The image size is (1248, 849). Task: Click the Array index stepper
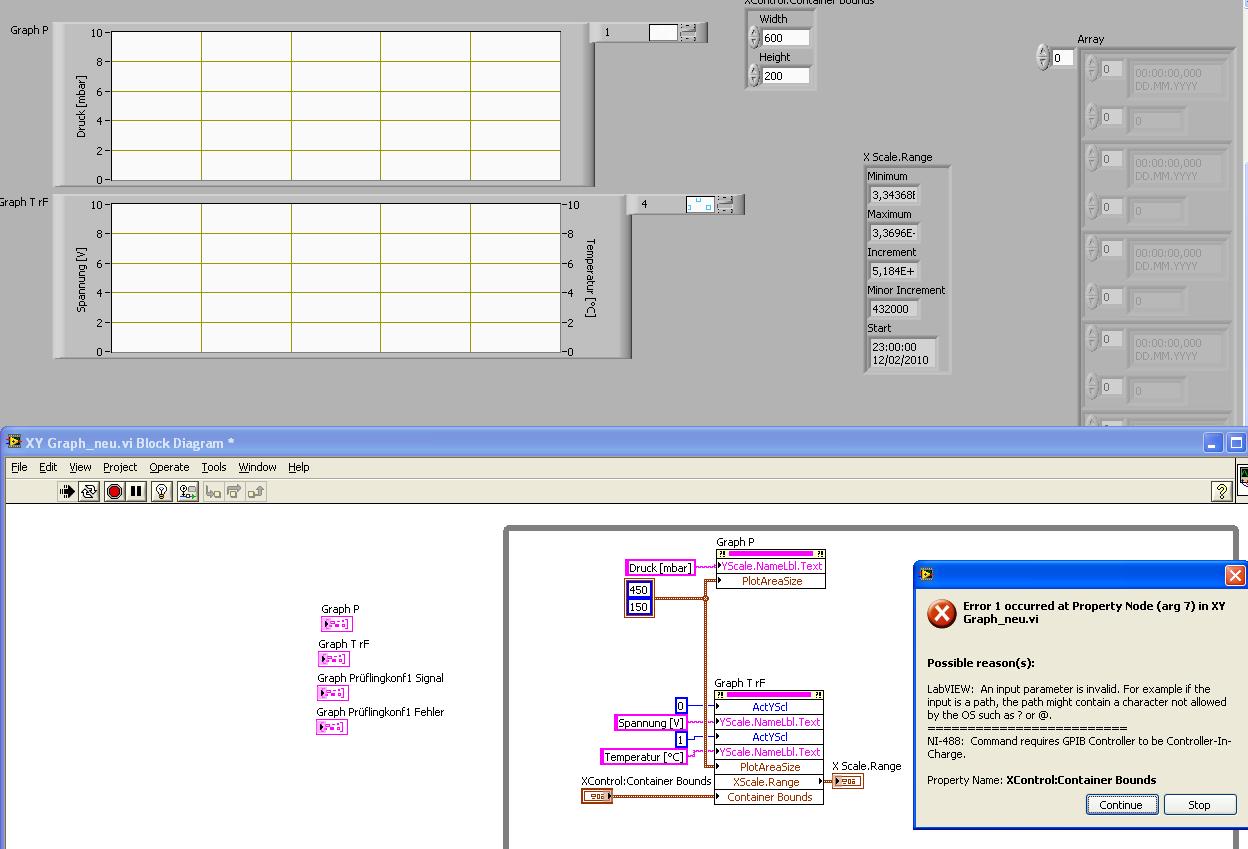pyautogui.click(x=1043, y=58)
